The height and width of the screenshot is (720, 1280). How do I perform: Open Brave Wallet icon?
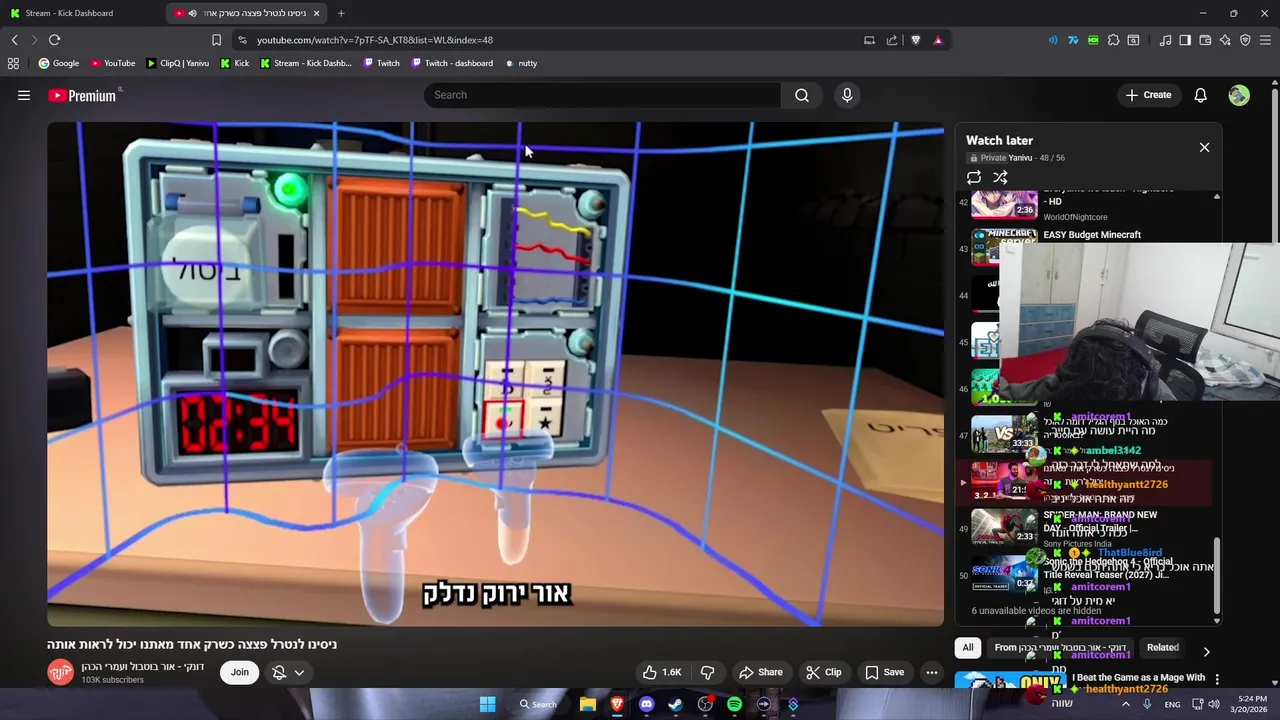coord(1205,40)
